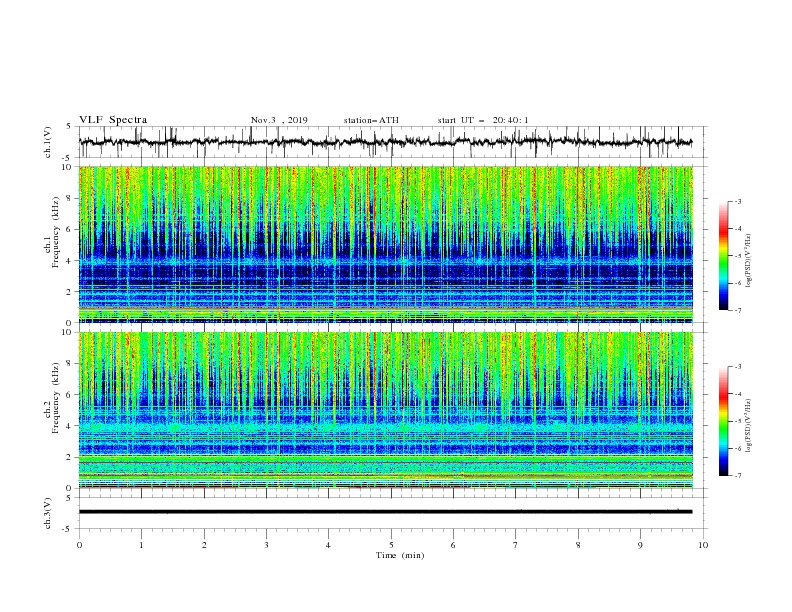
Task: Click the "-3" label on upper color bar
Action: click(738, 202)
